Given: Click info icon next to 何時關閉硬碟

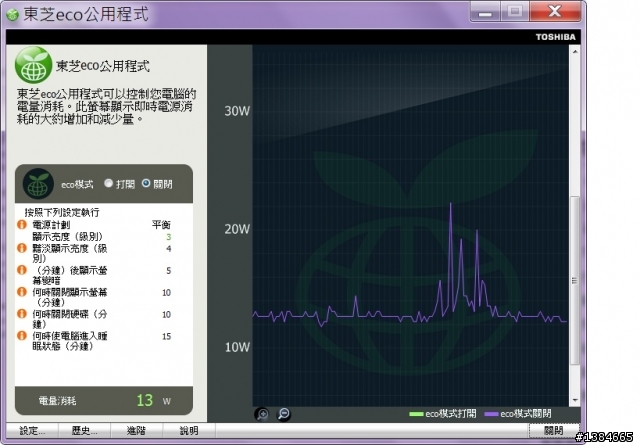Looking at the screenshot, I should tap(22, 314).
